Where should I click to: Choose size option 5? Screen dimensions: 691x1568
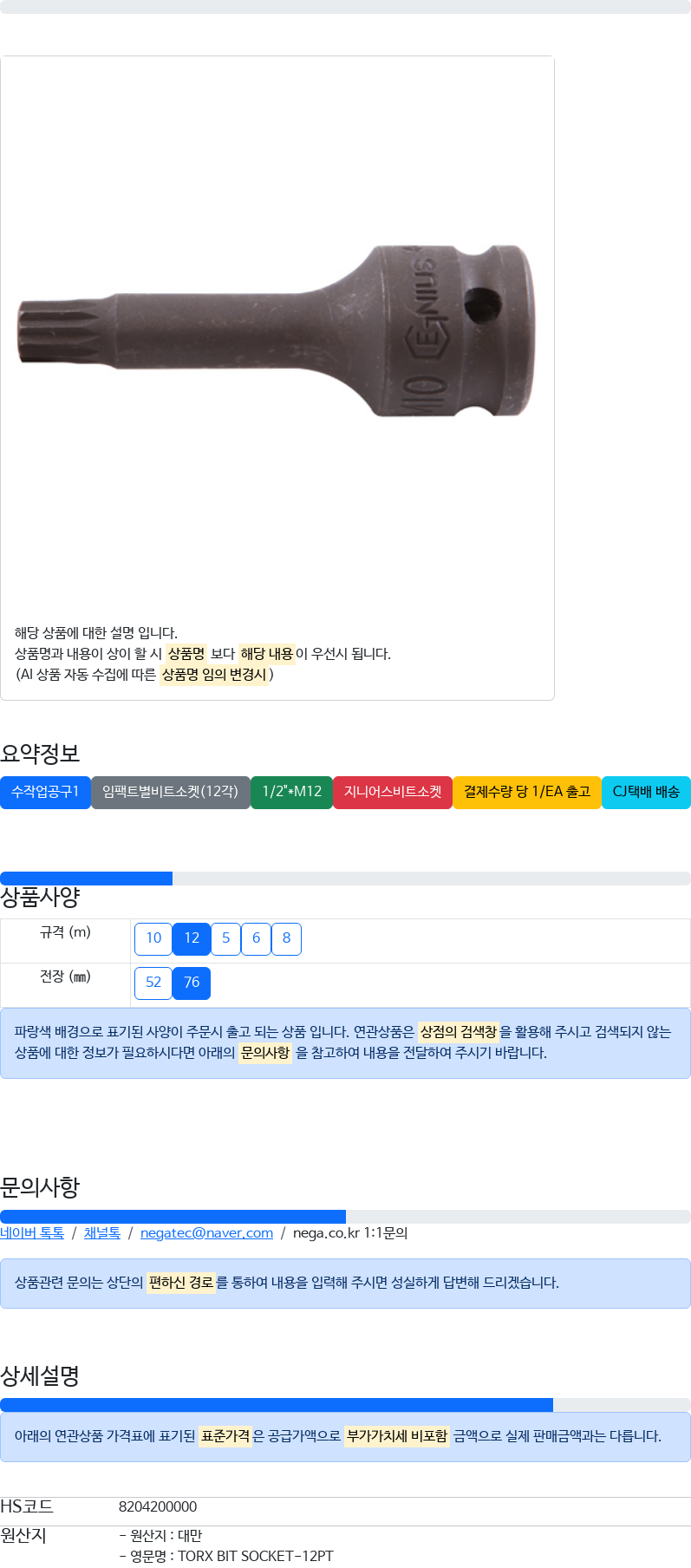(x=225, y=938)
